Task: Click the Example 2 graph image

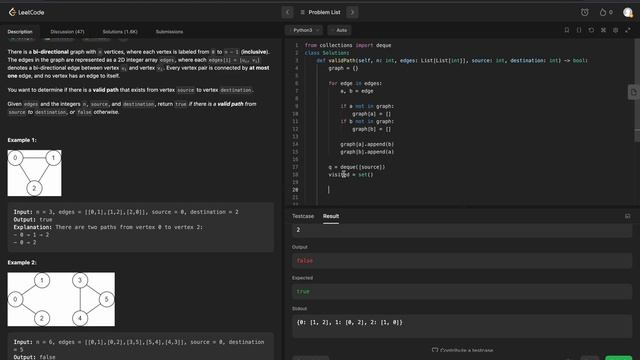Action: (x=61, y=299)
